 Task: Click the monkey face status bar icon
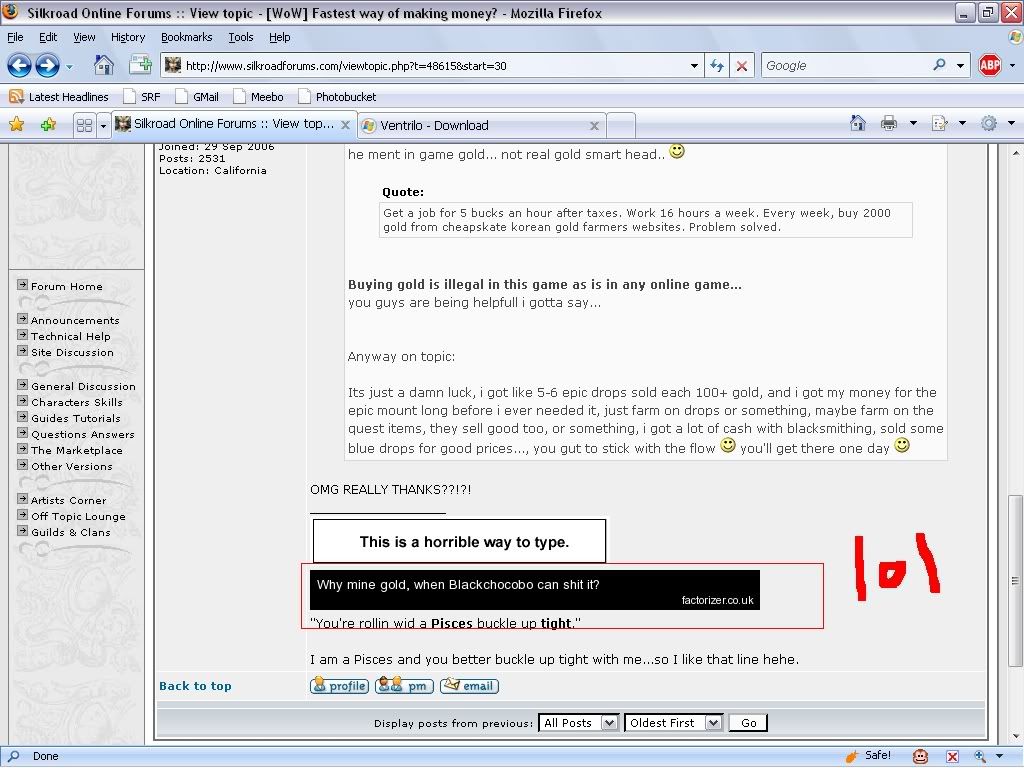920,756
